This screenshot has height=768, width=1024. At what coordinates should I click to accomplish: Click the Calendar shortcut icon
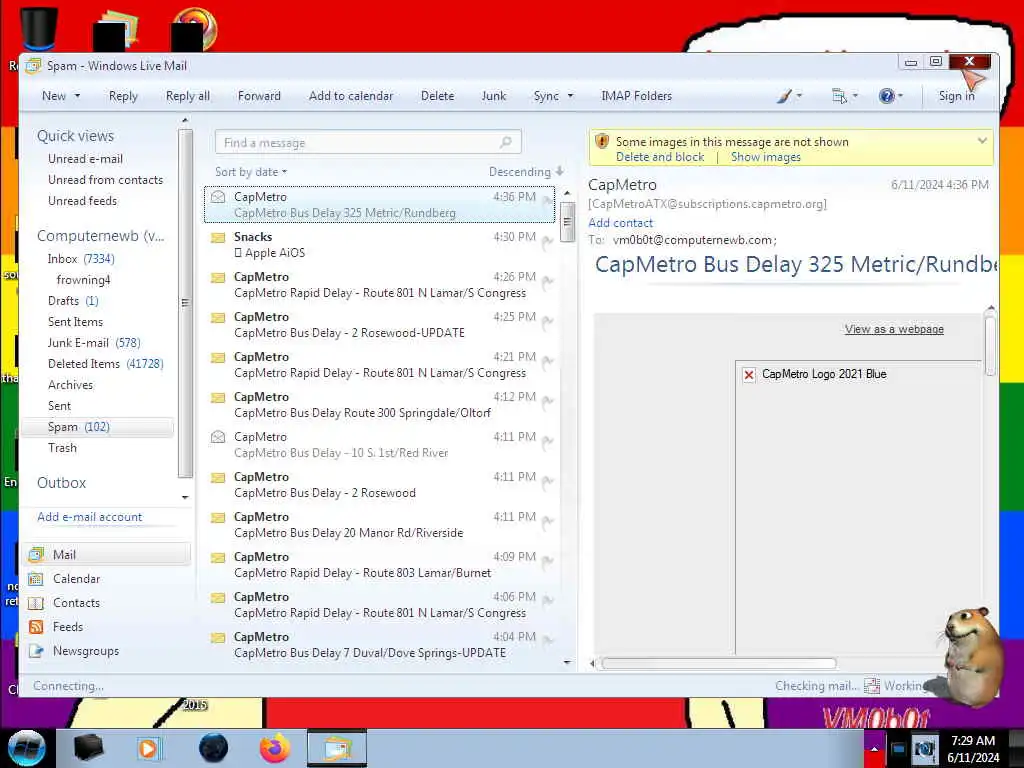tap(37, 579)
